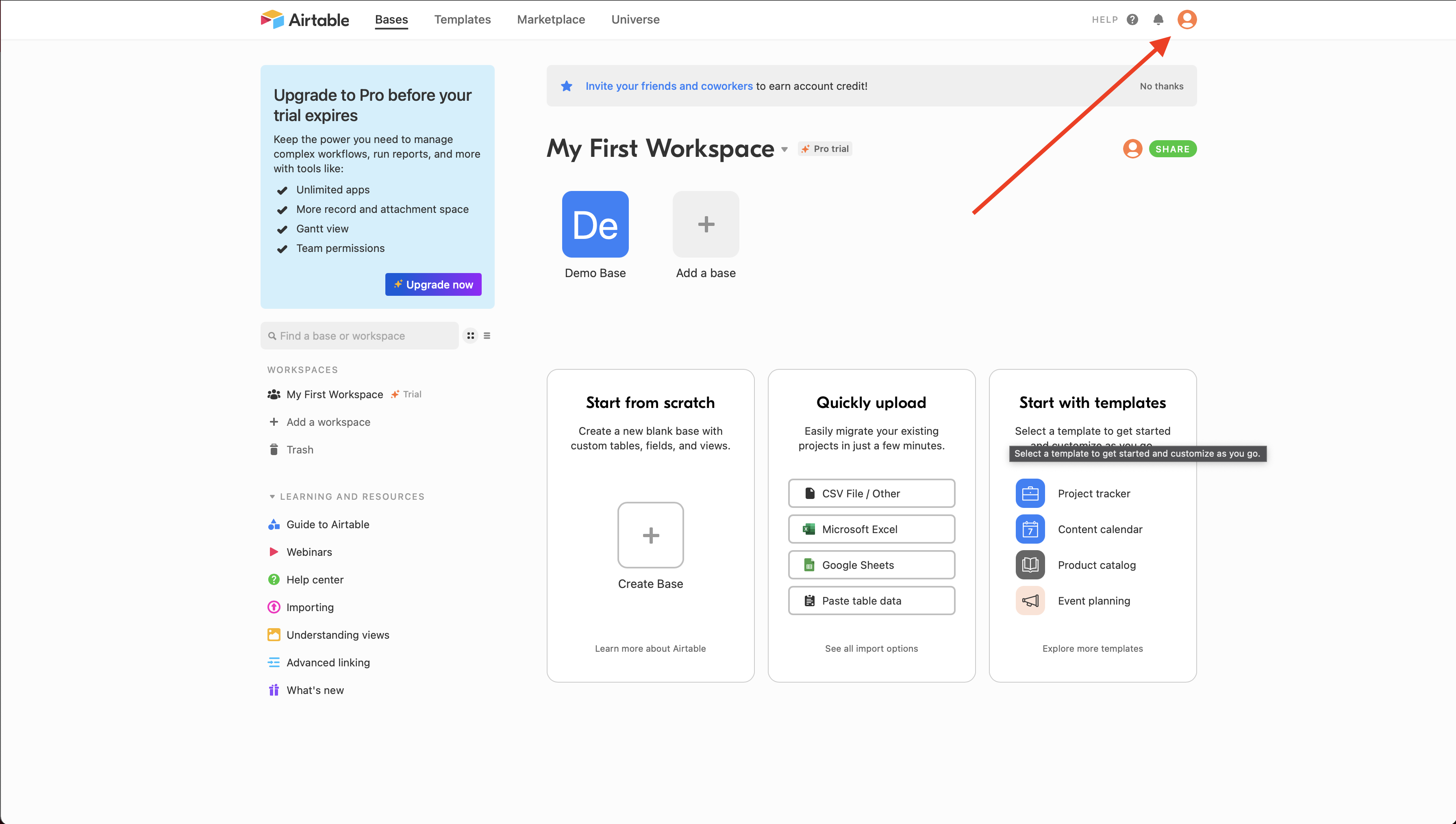This screenshot has width=1456, height=824.
Task: Click the Pro trial badge
Action: 825,149
